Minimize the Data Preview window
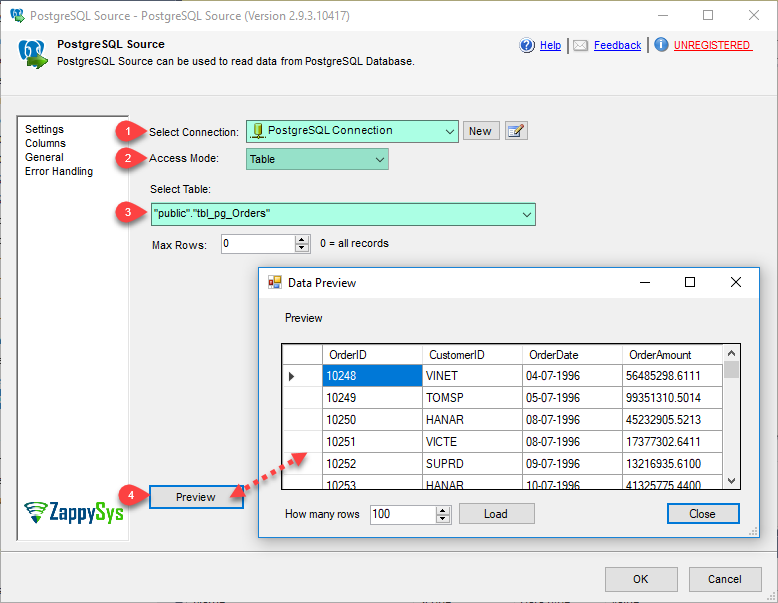 click(x=645, y=282)
